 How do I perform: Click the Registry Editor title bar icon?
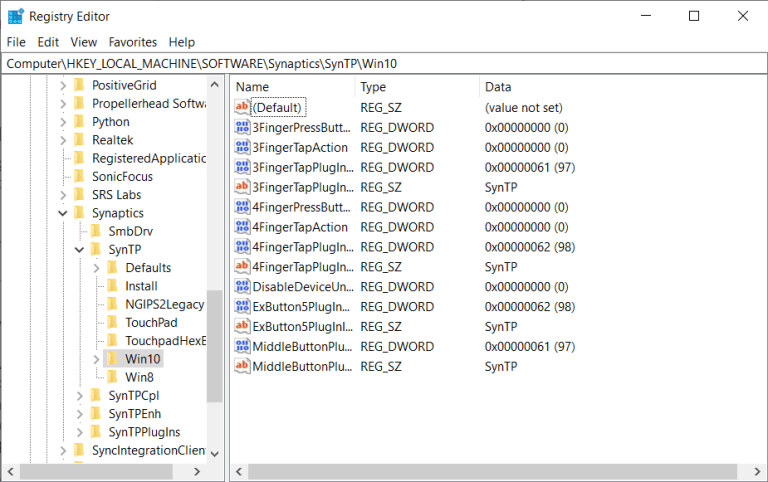point(16,16)
